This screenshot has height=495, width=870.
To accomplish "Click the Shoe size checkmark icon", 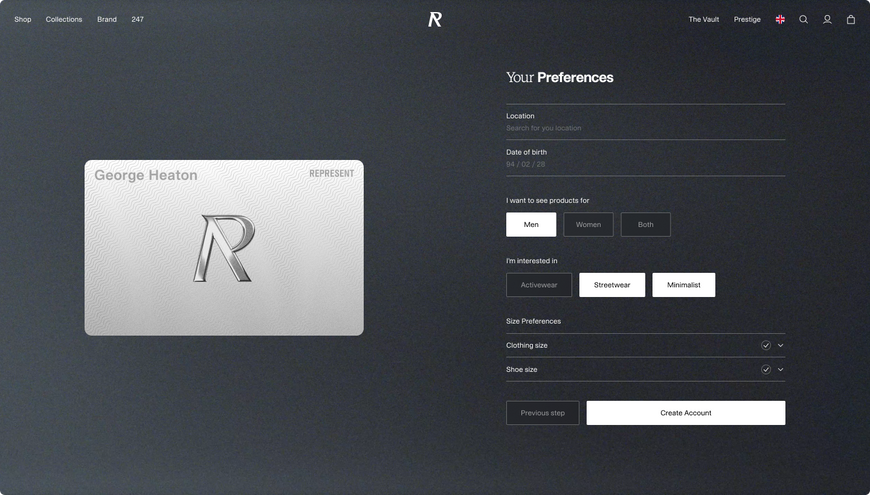I will click(766, 370).
